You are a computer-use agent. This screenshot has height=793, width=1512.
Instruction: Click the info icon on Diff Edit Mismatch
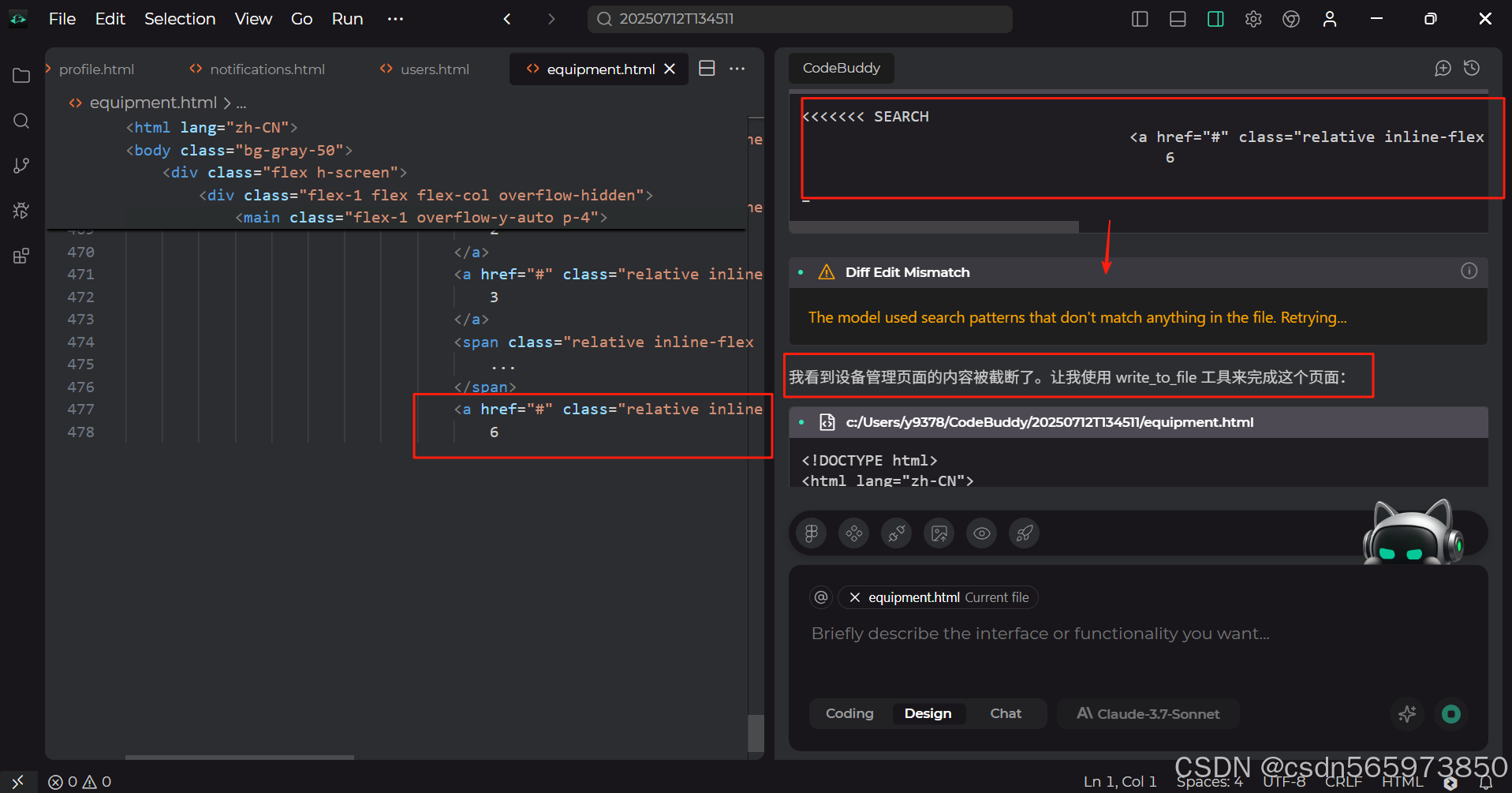1469,271
